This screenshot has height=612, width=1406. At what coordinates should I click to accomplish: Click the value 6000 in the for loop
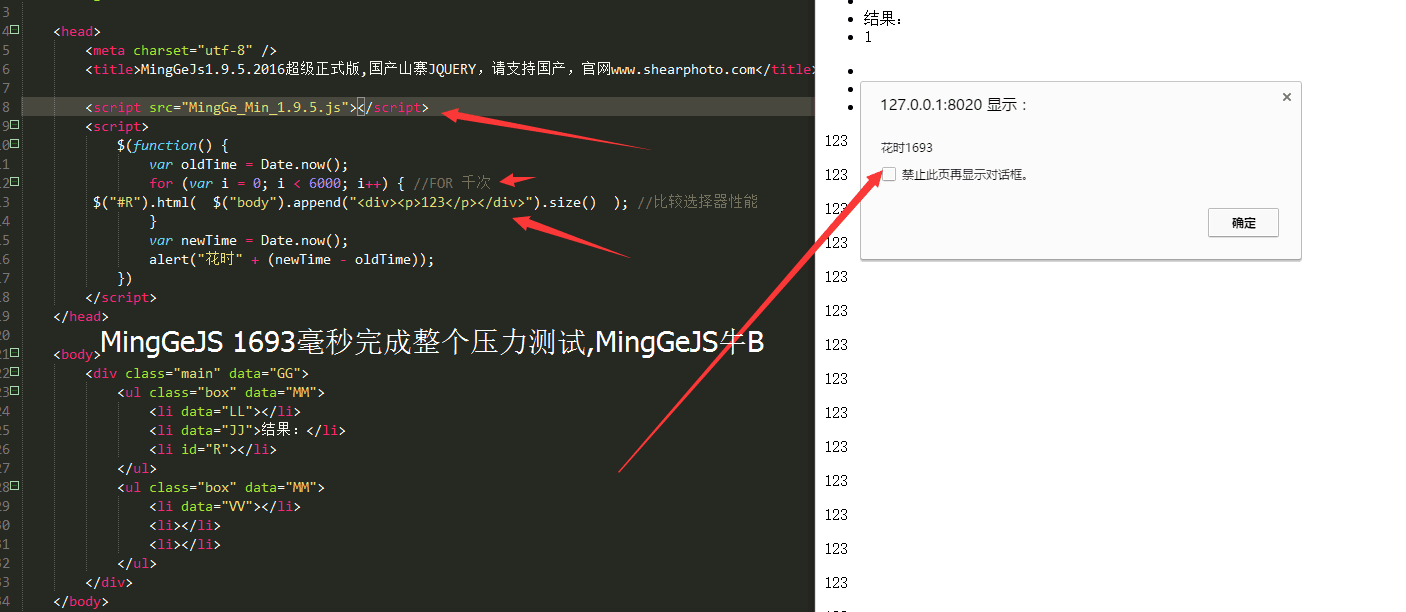324,183
